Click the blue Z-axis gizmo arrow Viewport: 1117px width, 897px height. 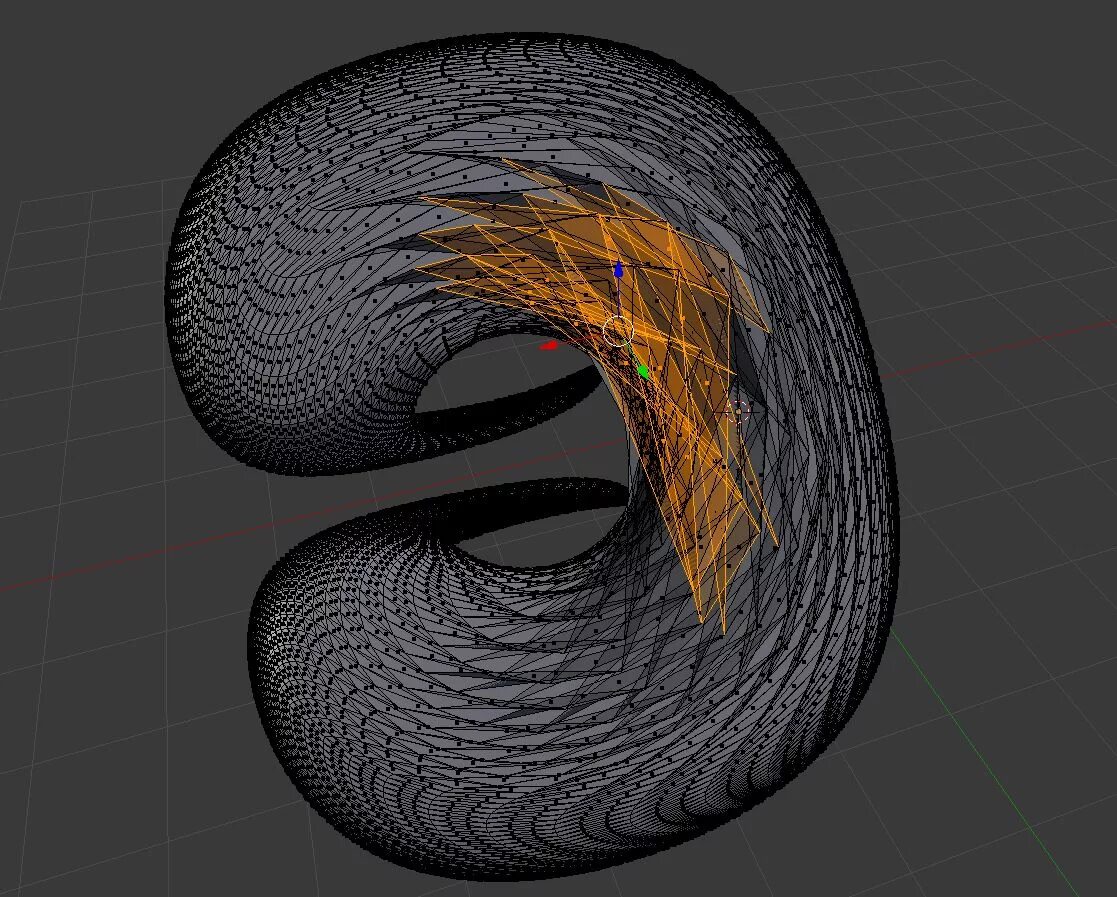618,269
